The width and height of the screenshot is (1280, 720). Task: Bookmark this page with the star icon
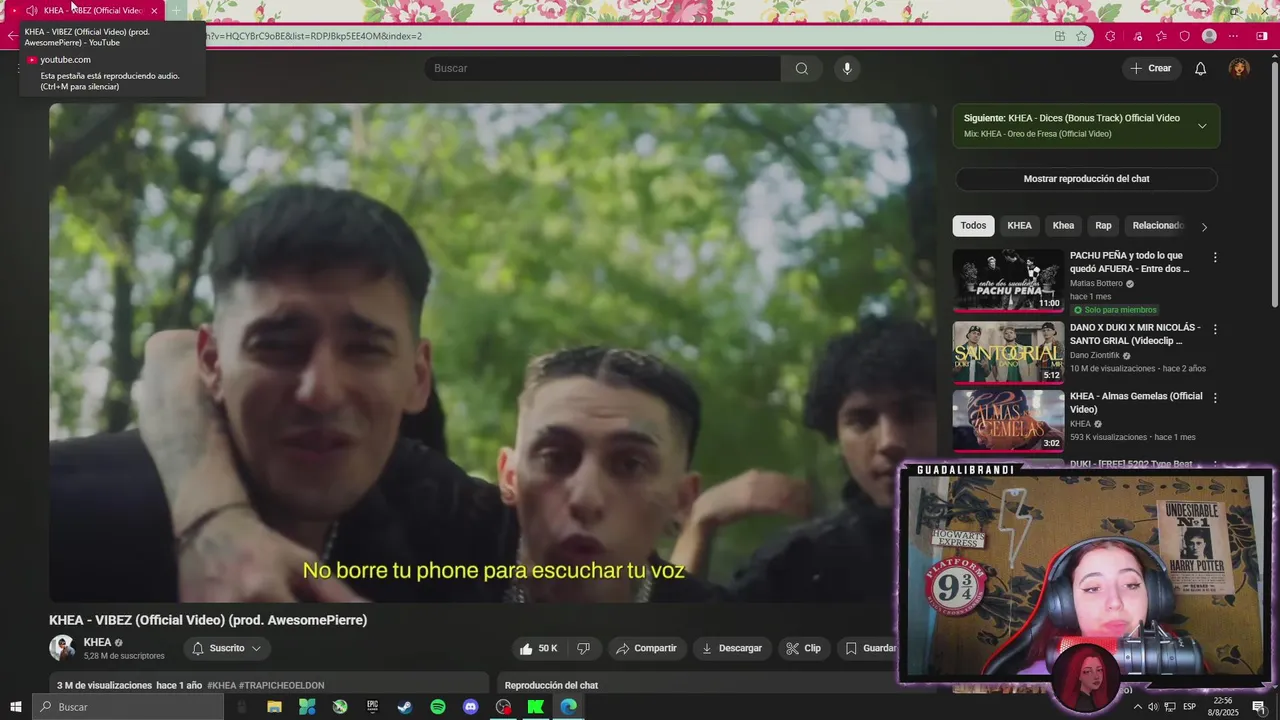point(1081,36)
